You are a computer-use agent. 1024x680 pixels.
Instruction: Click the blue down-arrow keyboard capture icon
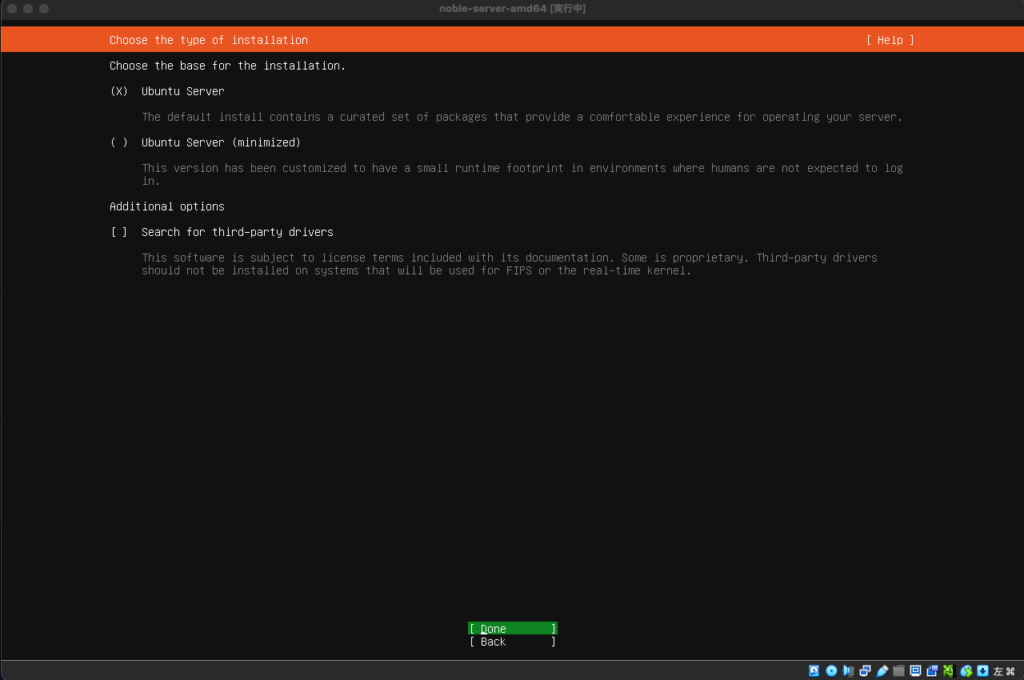[x=982, y=671]
